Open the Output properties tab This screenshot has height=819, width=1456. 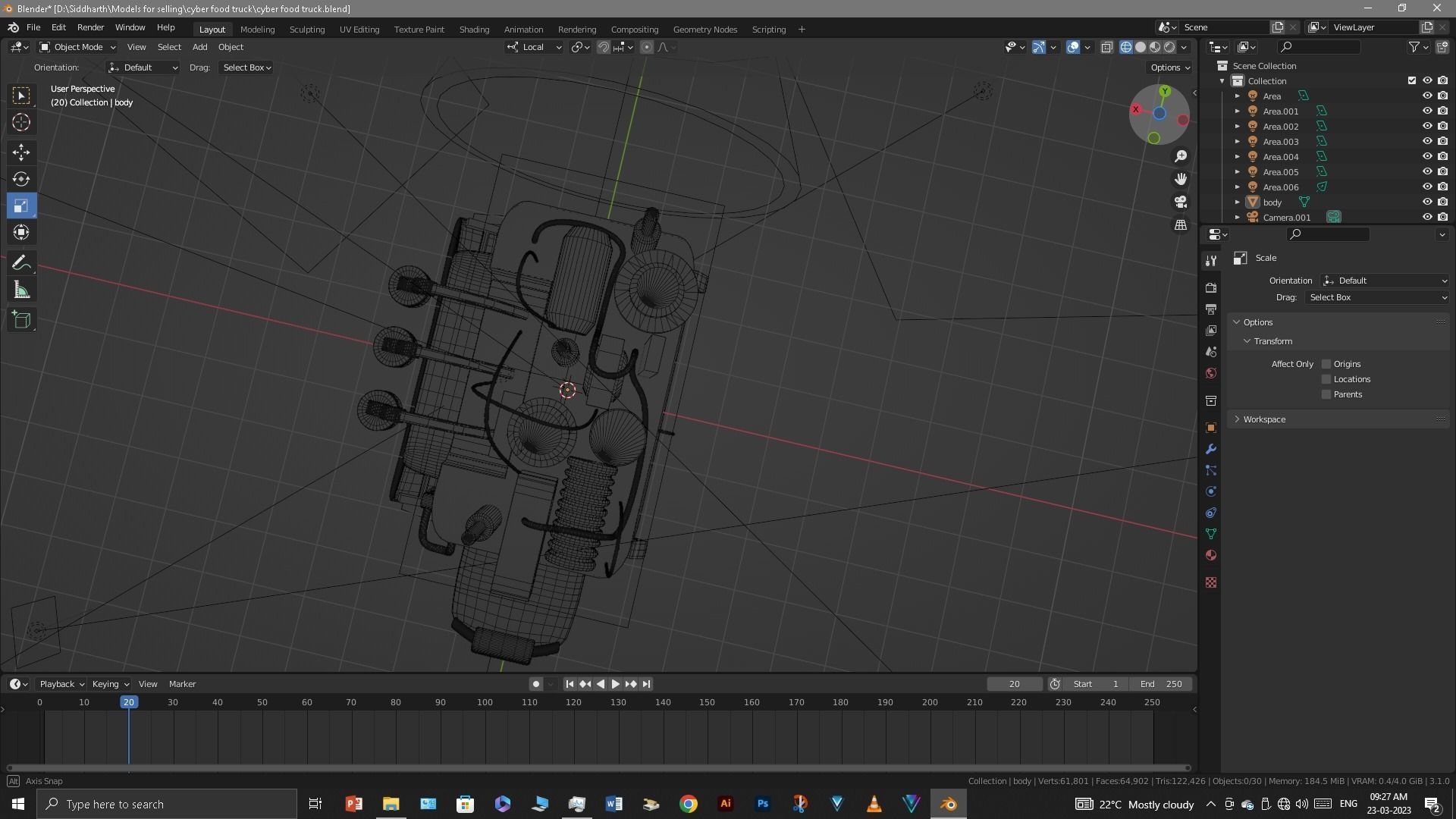pyautogui.click(x=1211, y=309)
